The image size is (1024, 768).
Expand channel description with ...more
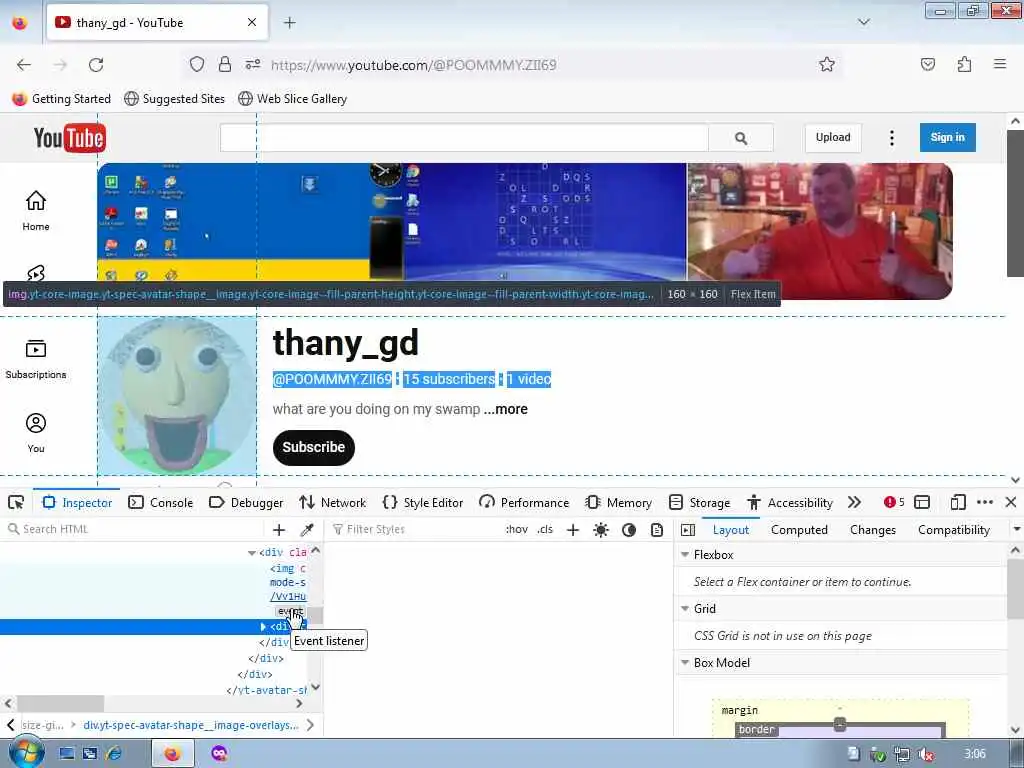pyautogui.click(x=505, y=409)
